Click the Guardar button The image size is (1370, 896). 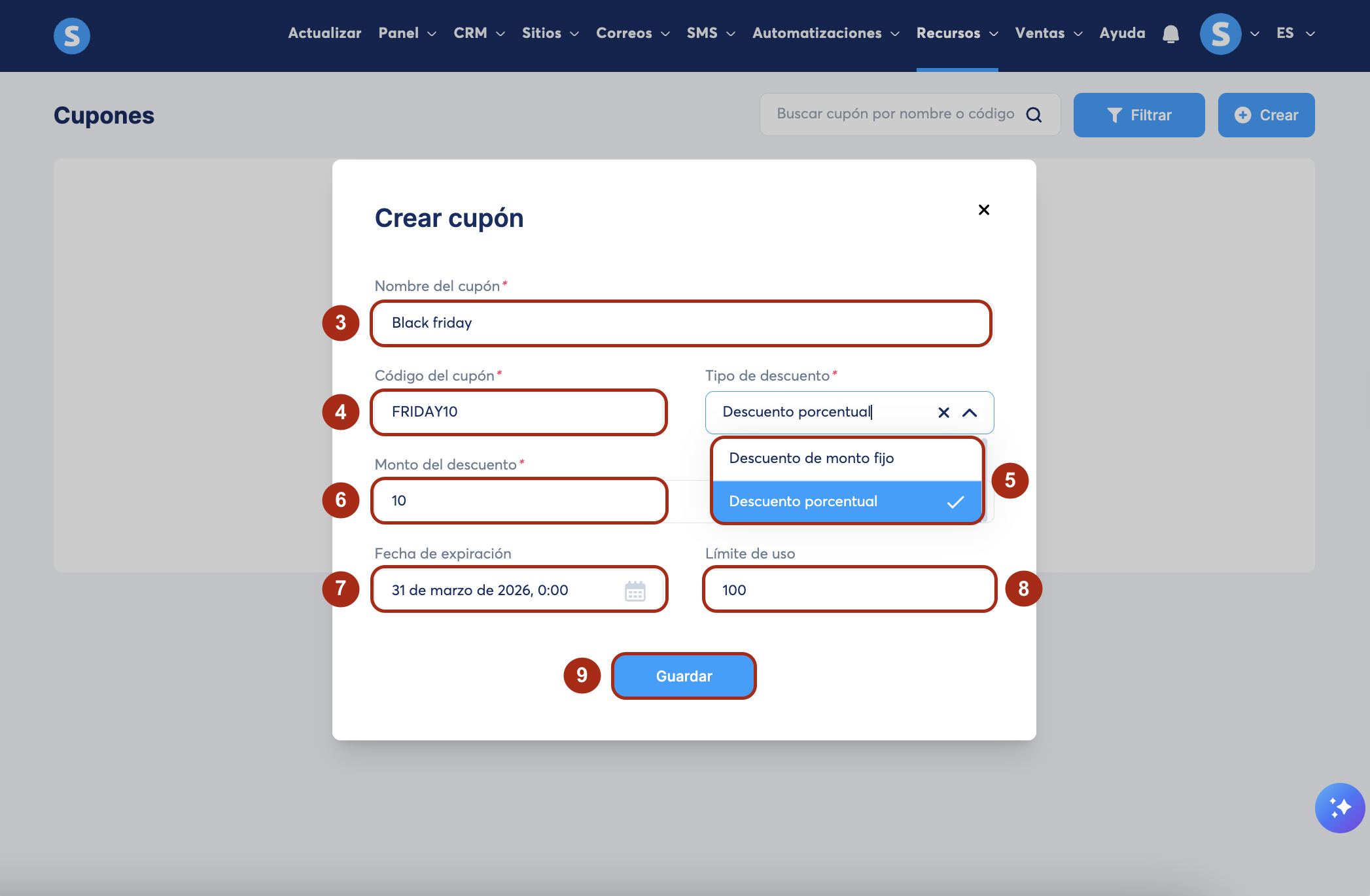tap(684, 676)
